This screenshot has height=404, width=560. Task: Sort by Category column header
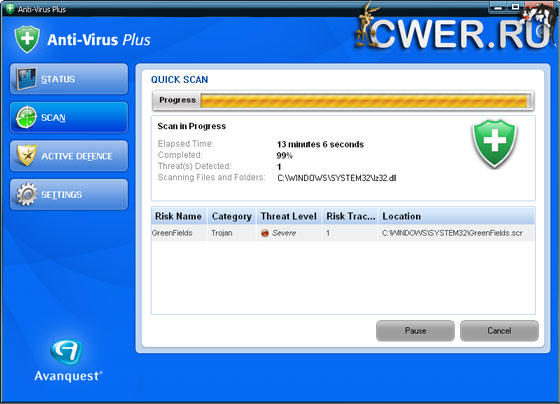click(x=232, y=216)
